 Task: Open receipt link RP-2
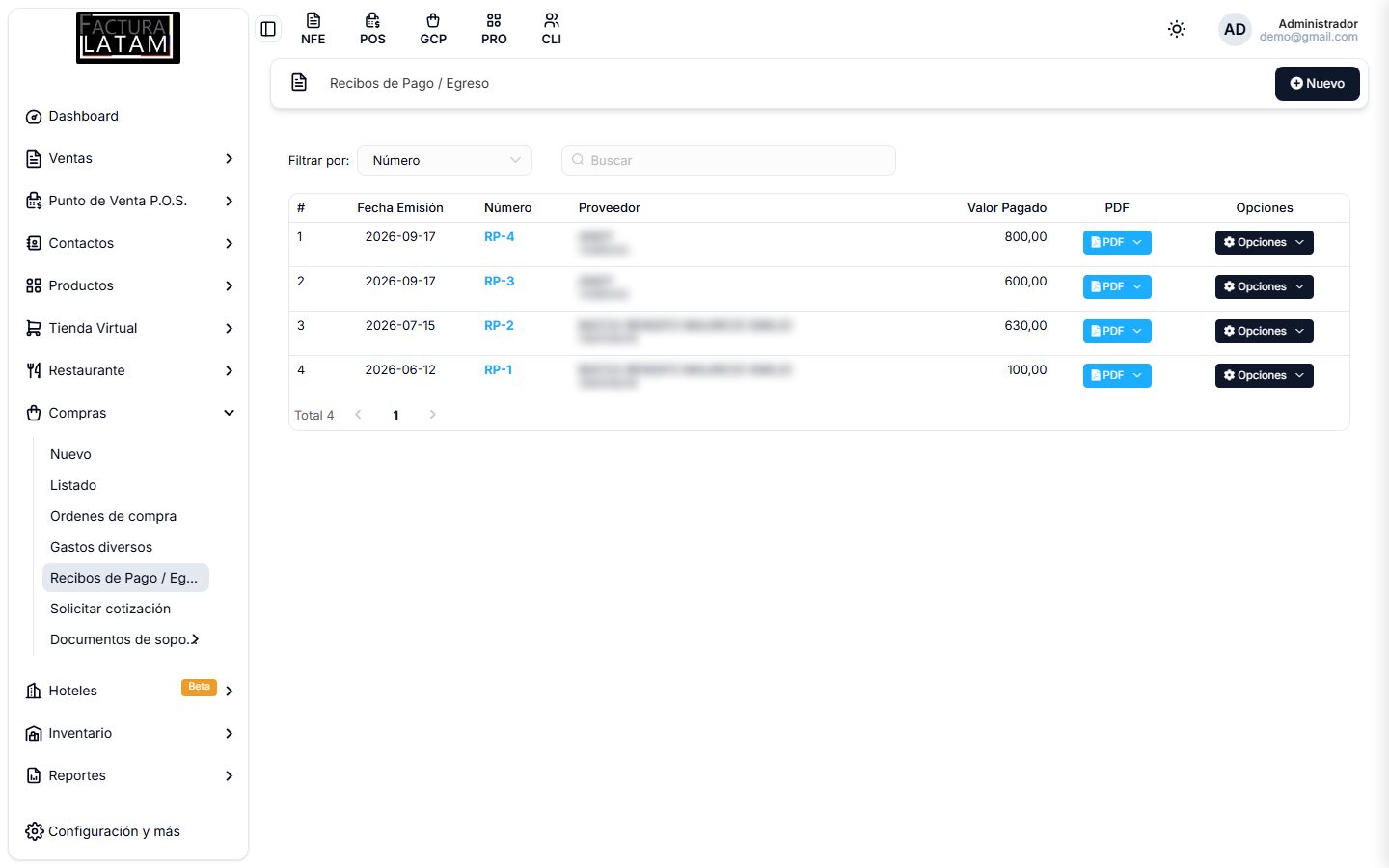[x=499, y=325]
